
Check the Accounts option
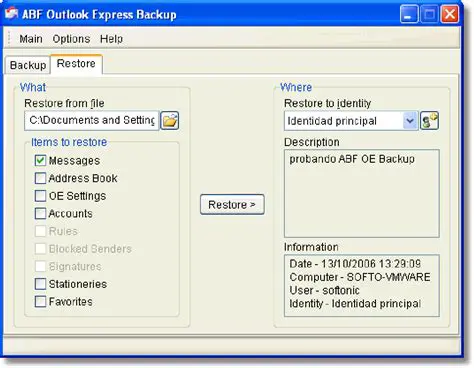coord(40,214)
